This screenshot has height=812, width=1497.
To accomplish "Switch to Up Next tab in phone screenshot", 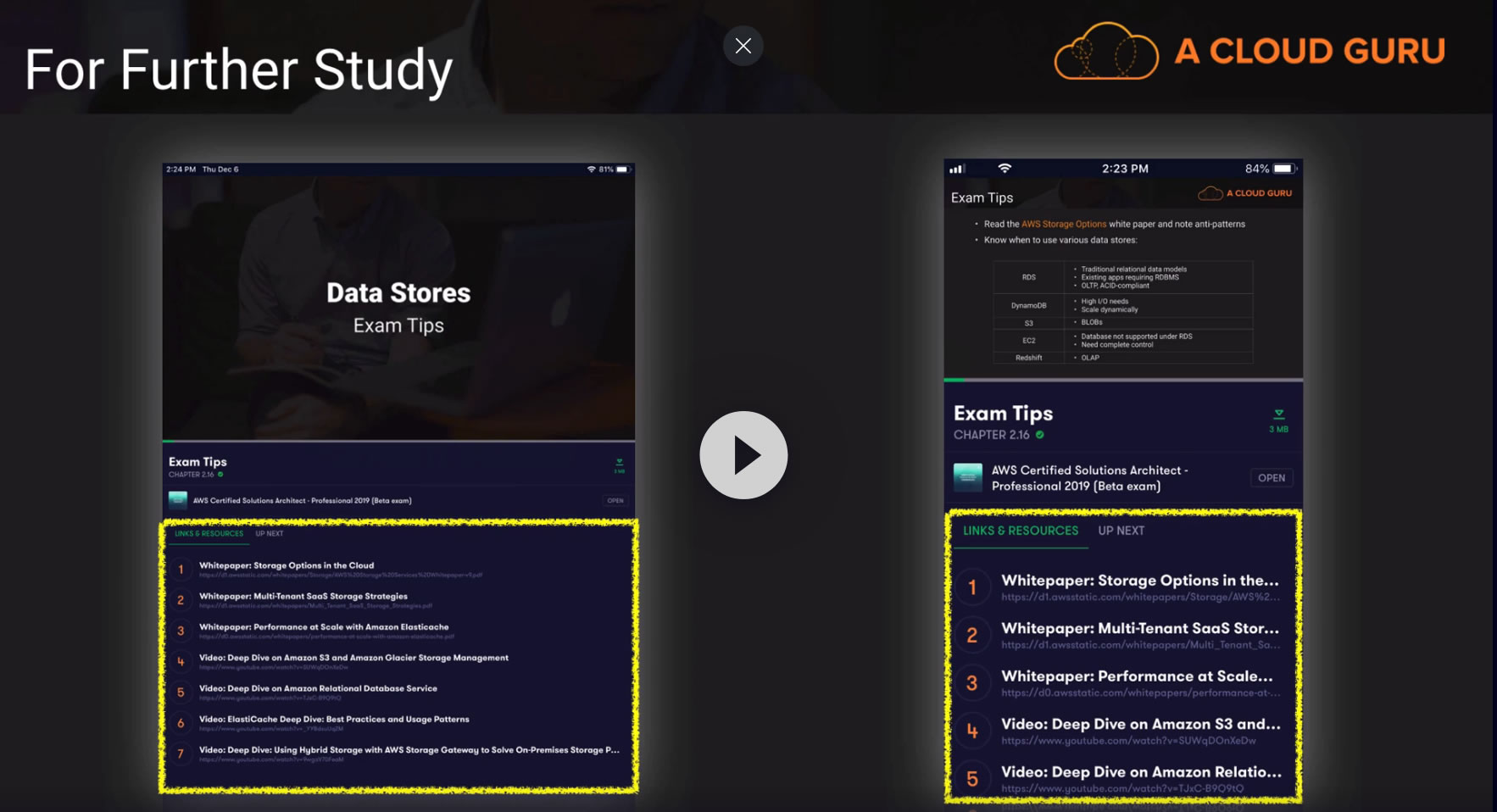I will point(1121,531).
